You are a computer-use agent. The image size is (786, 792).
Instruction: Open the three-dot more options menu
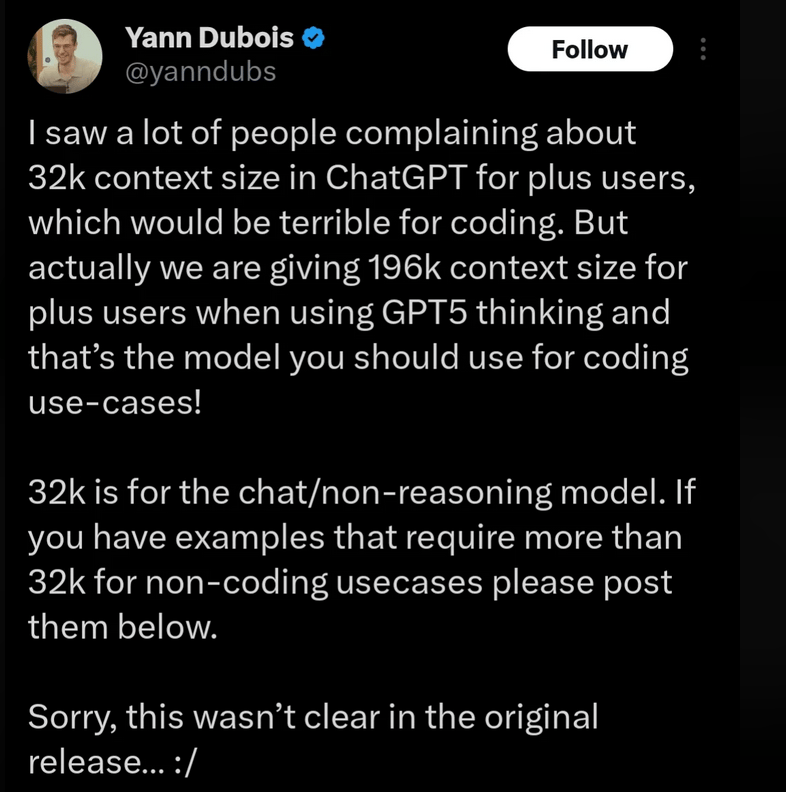(703, 50)
